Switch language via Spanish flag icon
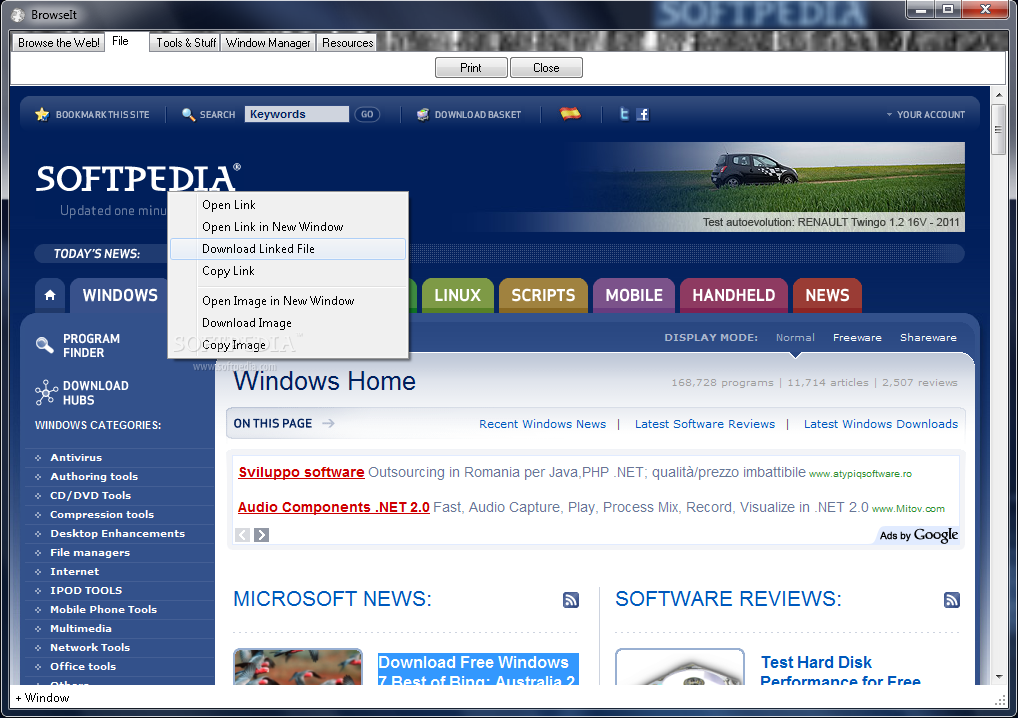Image resolution: width=1018 pixels, height=718 pixels. (x=570, y=114)
